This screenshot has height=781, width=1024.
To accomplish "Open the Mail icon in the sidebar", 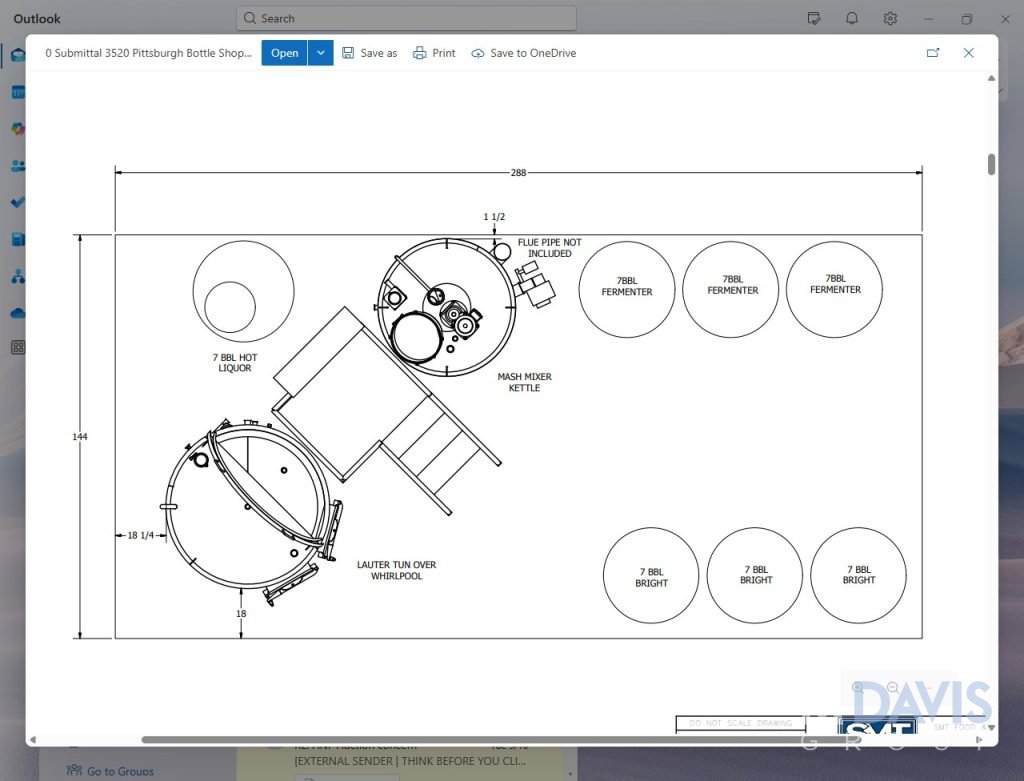I will coord(18,55).
